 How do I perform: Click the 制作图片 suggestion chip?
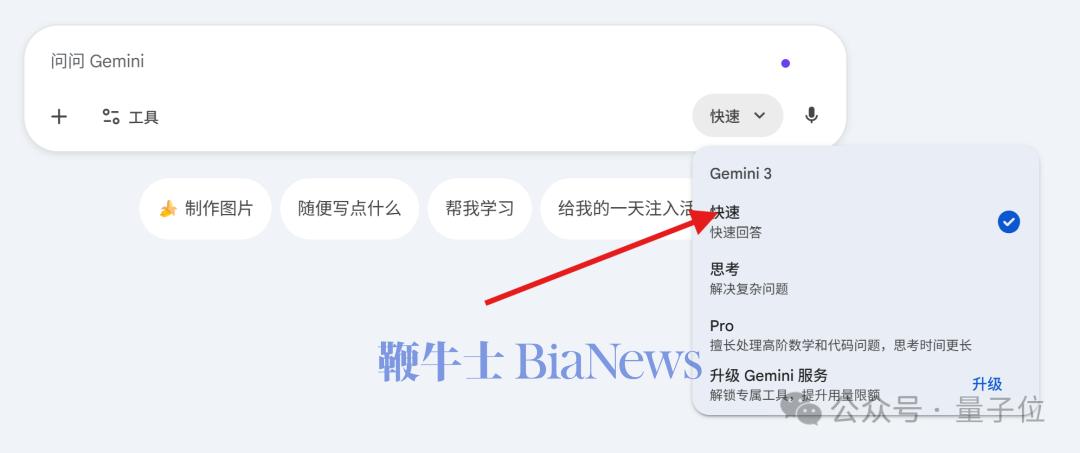pyautogui.click(x=205, y=209)
